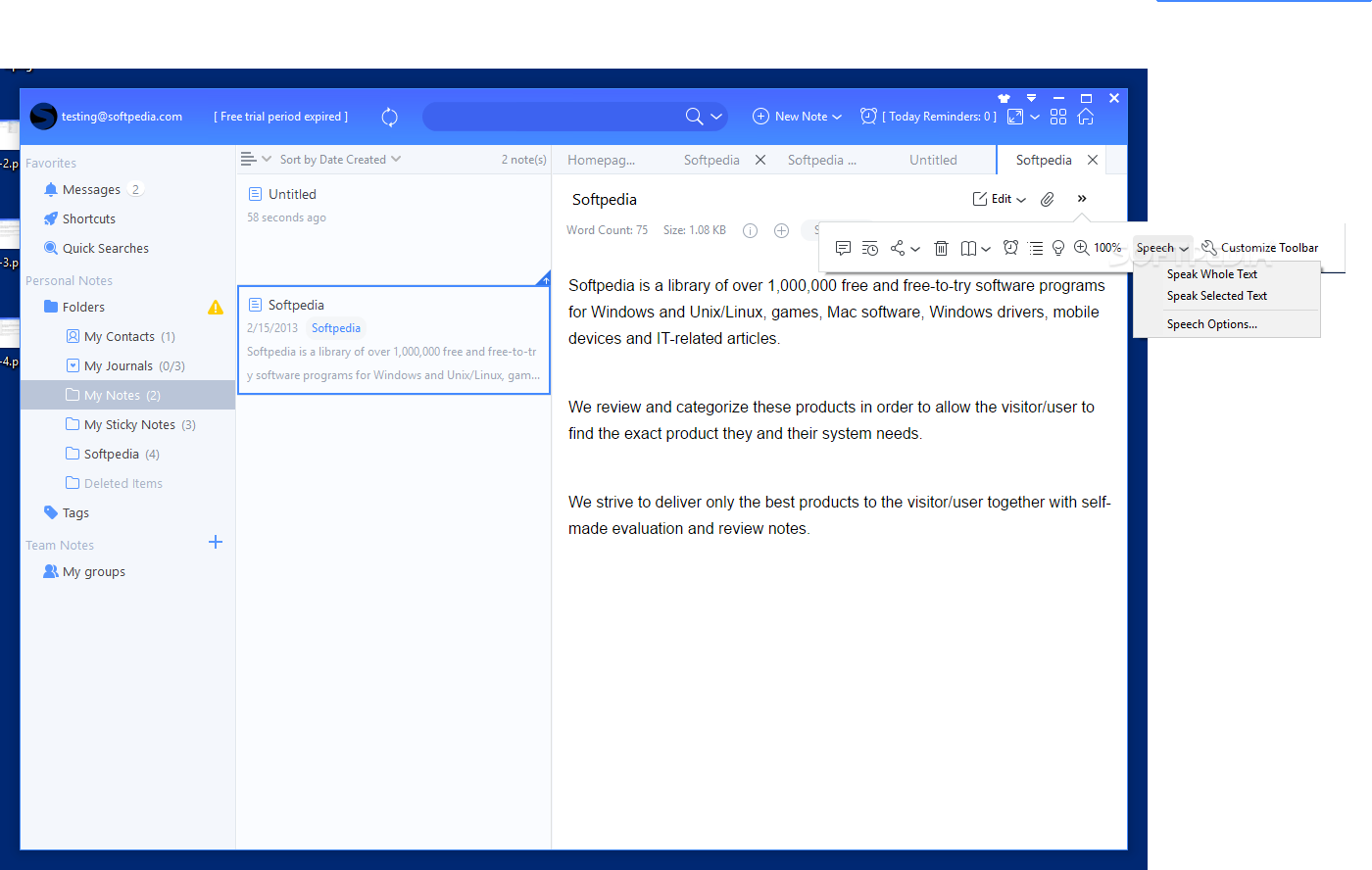Image resolution: width=1372 pixels, height=870 pixels.
Task: Click the Softpedia tag on note card
Action: [336, 328]
